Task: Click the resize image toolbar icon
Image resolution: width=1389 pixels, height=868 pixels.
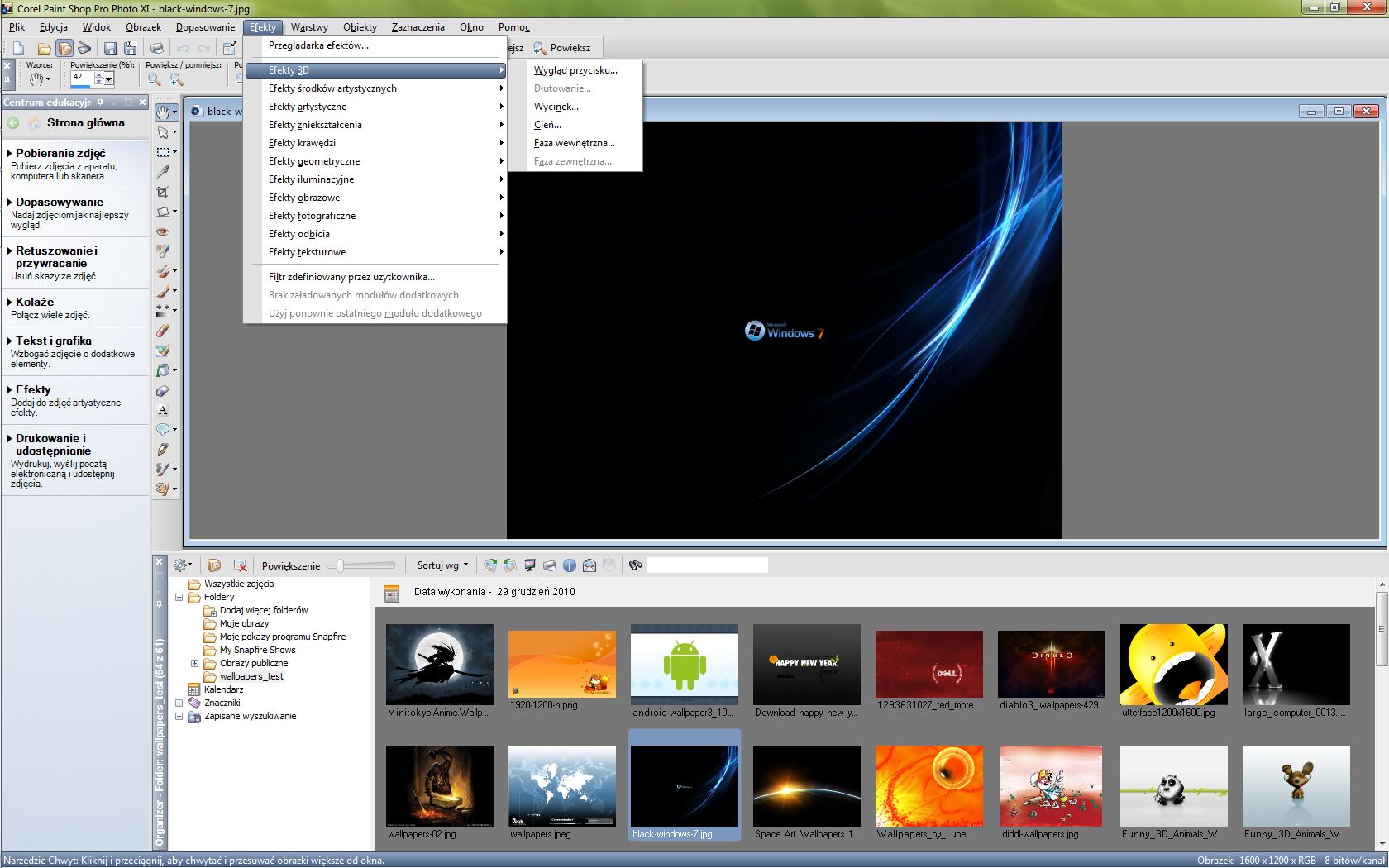Action: click(229, 48)
